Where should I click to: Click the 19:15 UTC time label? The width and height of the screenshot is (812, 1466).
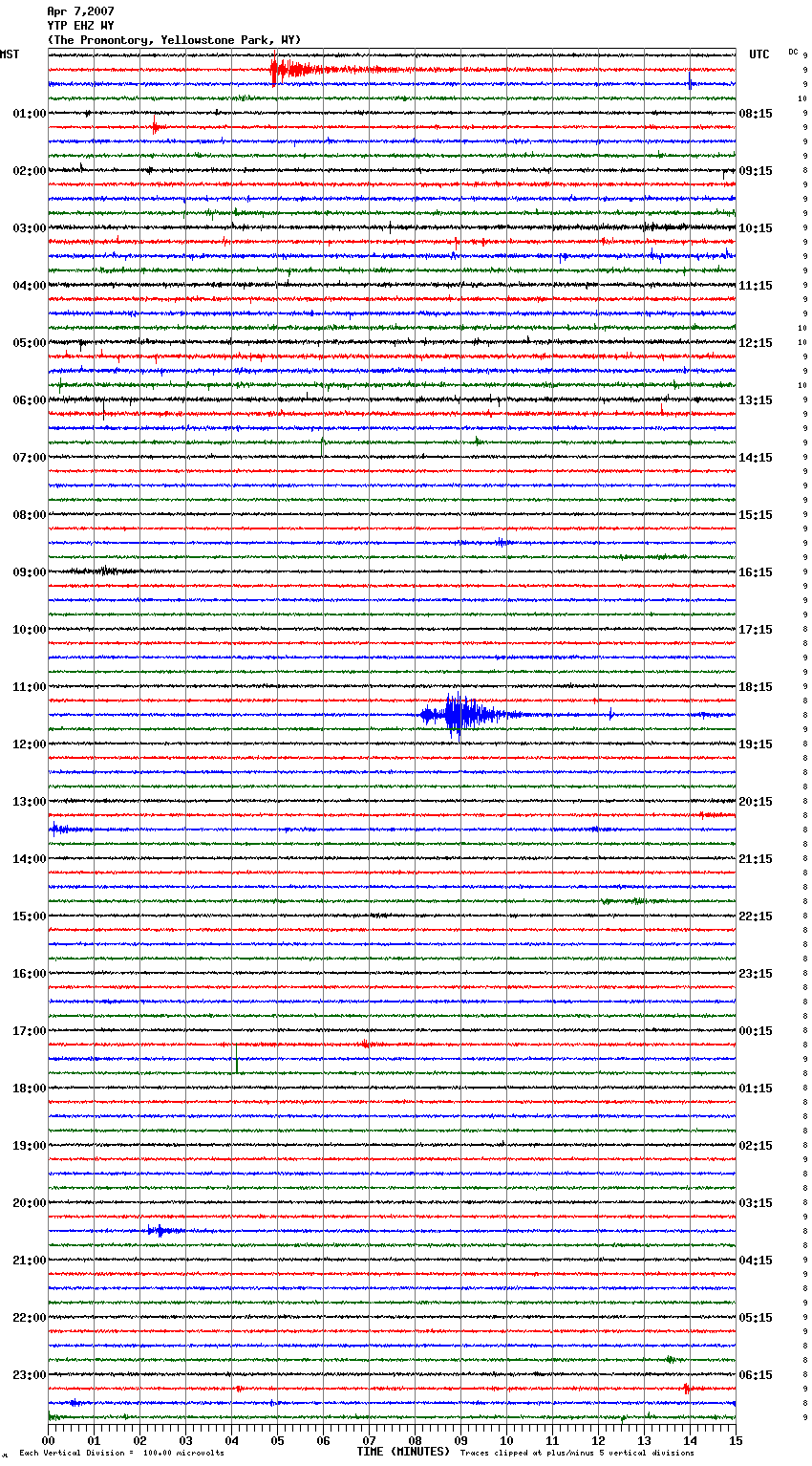point(756,744)
